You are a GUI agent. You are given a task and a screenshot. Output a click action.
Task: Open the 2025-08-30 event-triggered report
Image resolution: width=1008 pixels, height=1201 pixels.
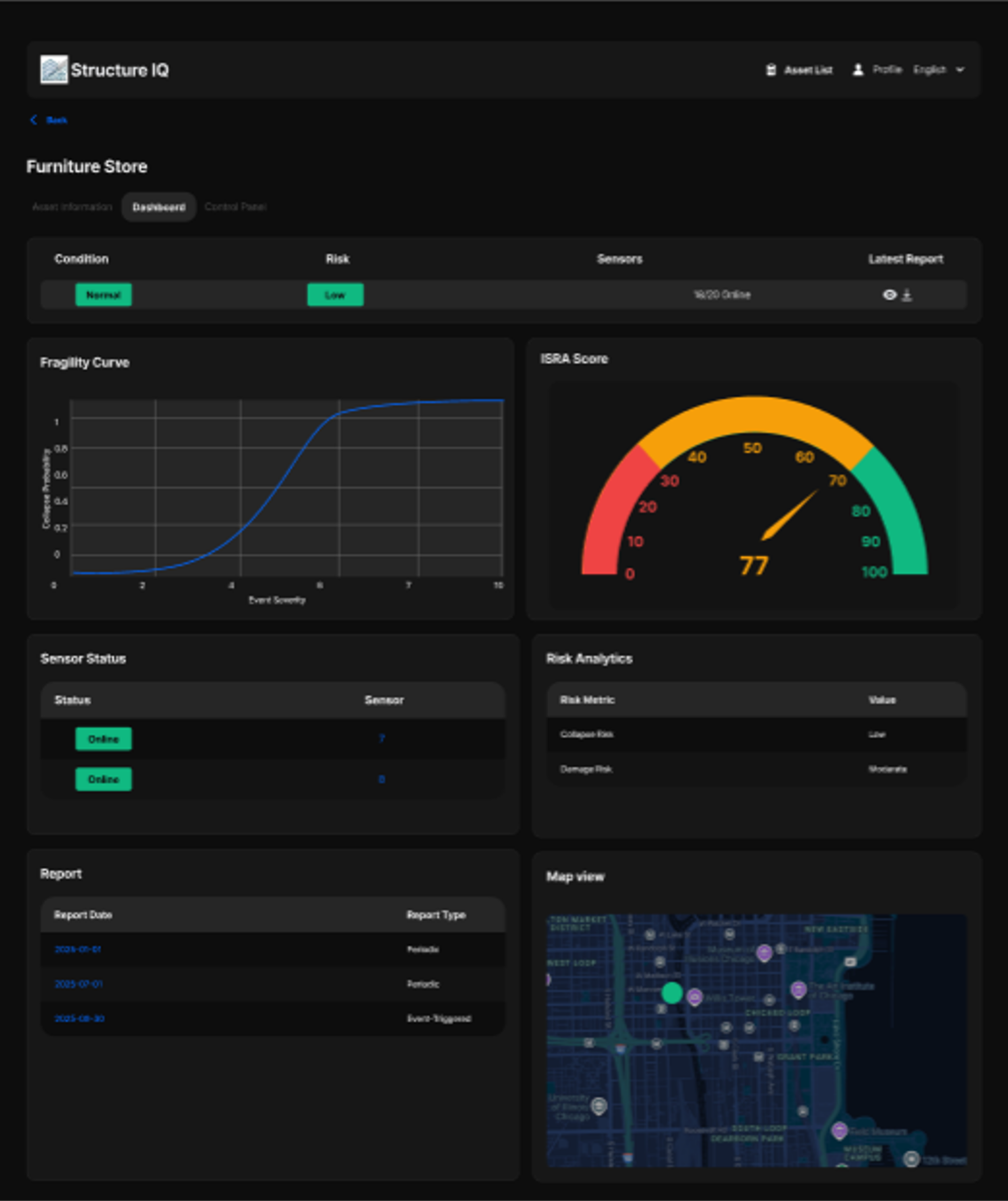79,1019
